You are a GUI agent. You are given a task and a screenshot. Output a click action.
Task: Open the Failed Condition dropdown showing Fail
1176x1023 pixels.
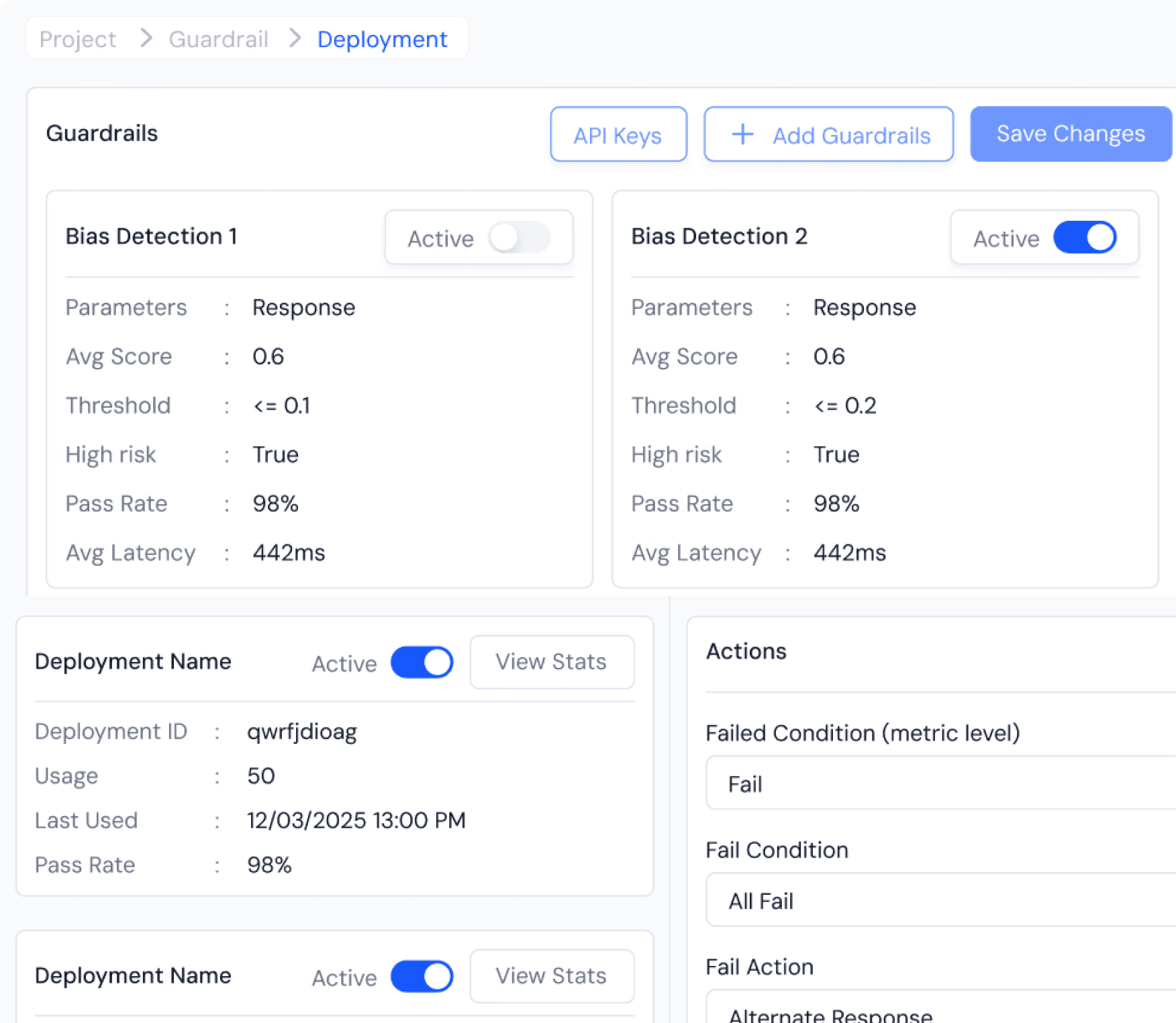941,783
